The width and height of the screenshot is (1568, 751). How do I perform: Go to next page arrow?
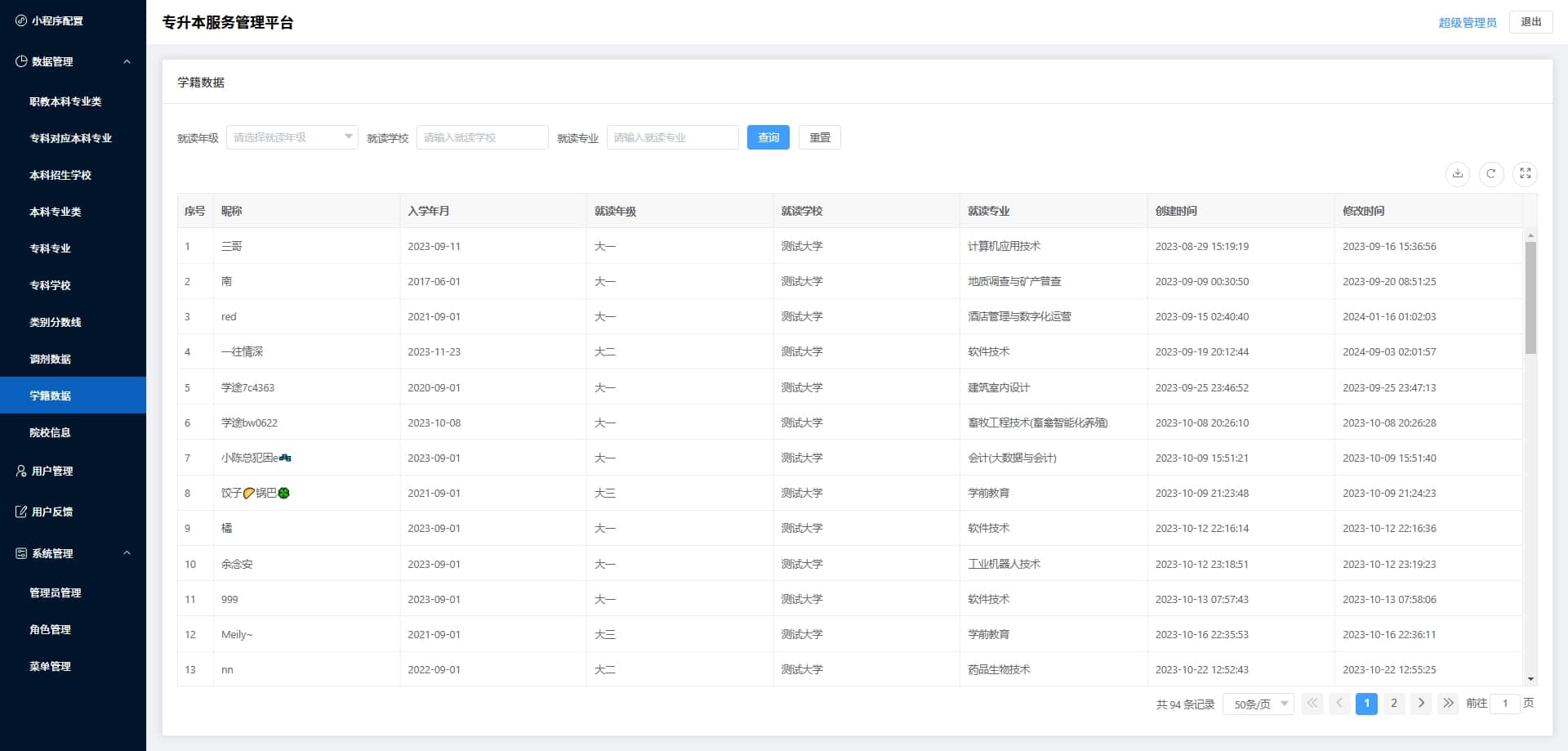pos(1421,704)
